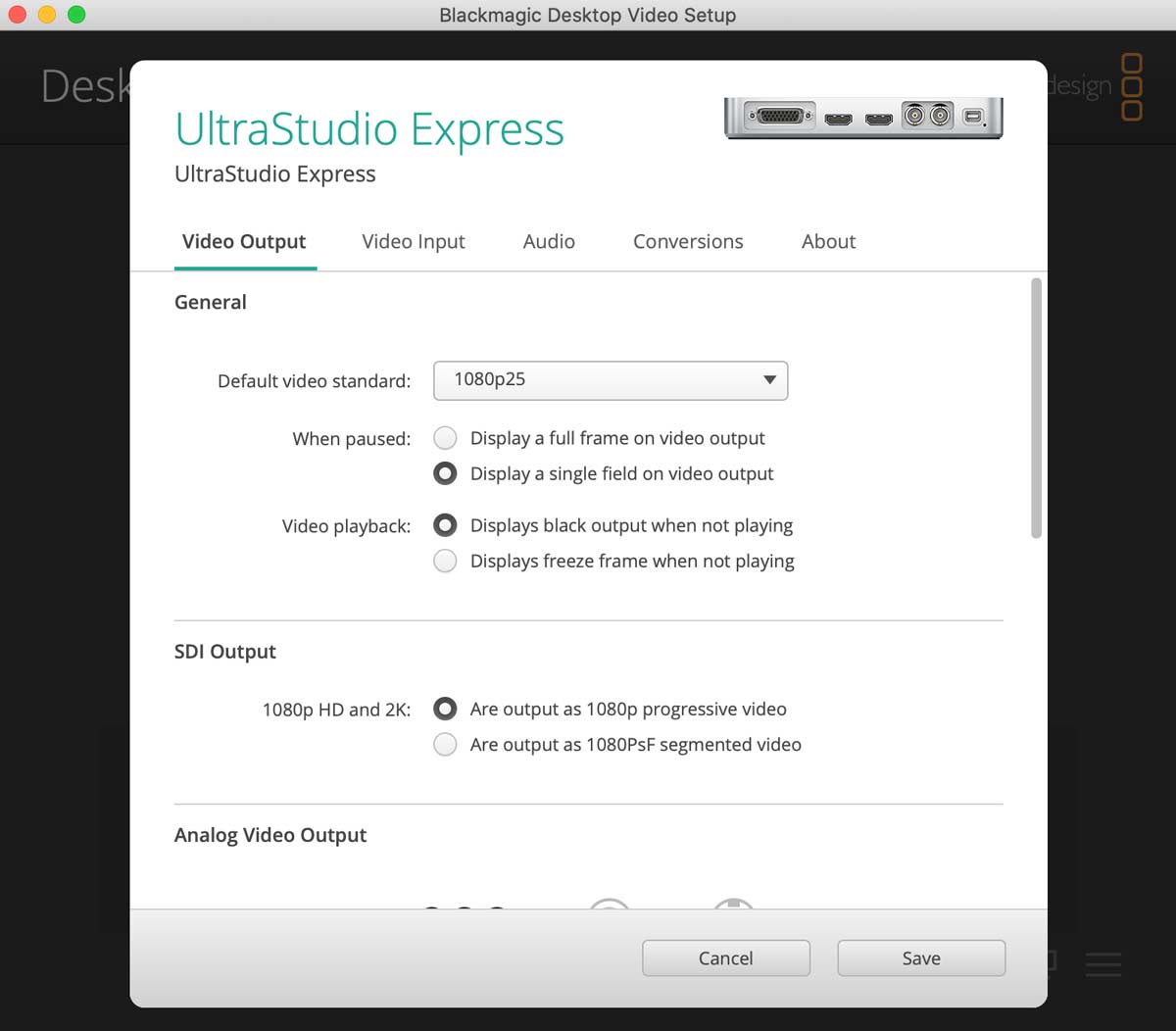The height and width of the screenshot is (1031, 1176).
Task: Go to the Conversions tab
Action: 688,242
